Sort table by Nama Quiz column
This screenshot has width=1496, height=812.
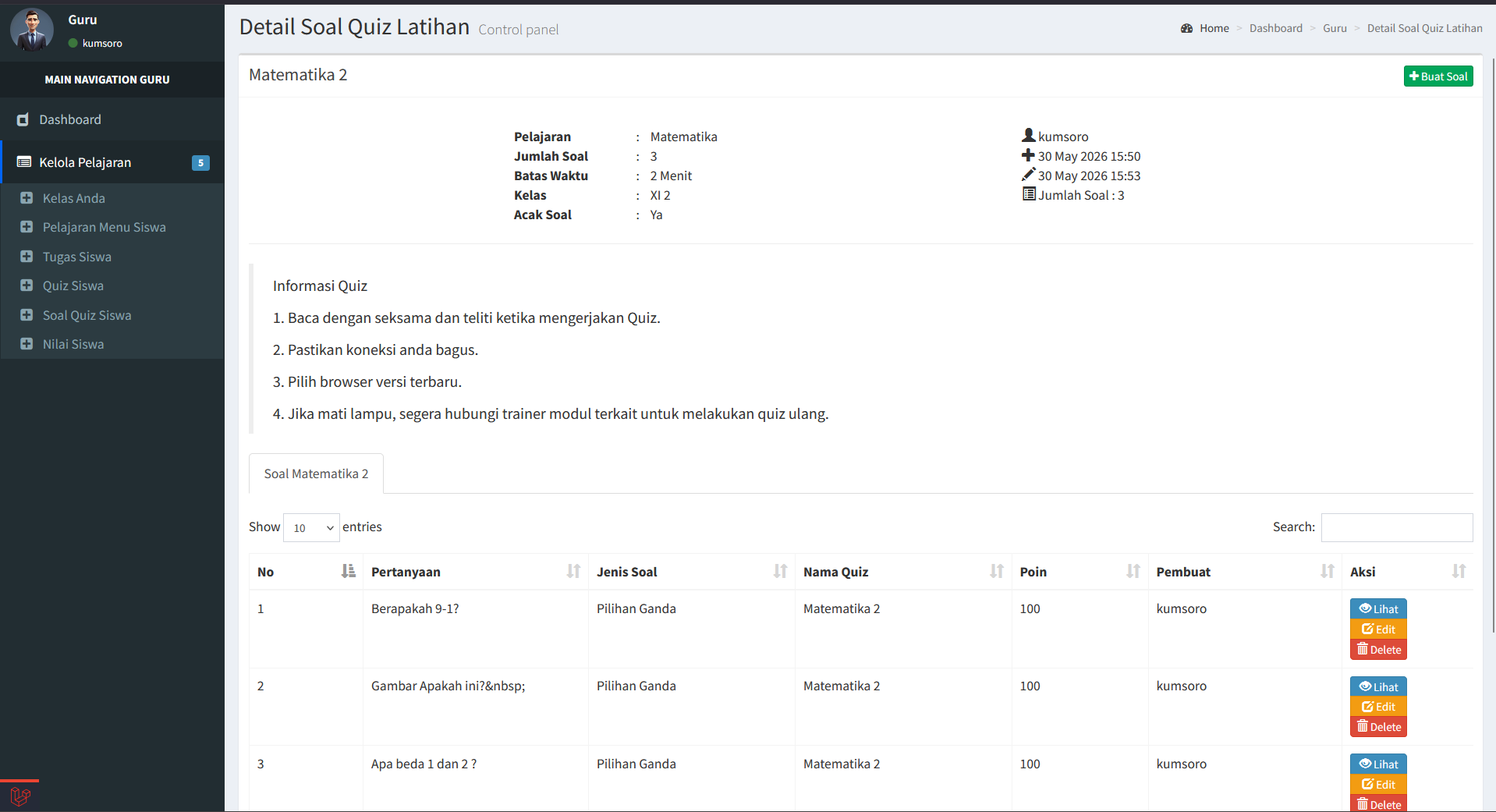903,572
